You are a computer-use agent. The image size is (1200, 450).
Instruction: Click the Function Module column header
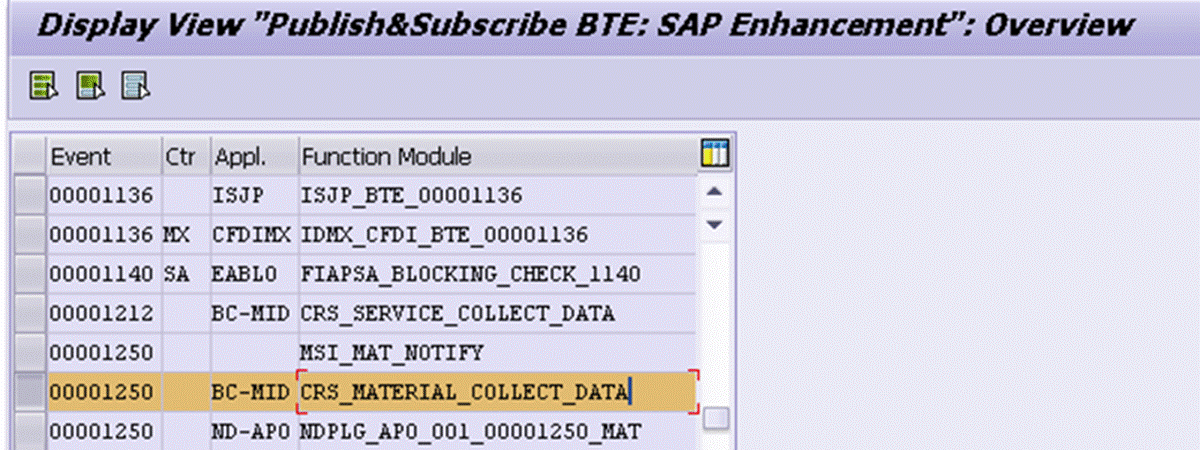pos(499,157)
